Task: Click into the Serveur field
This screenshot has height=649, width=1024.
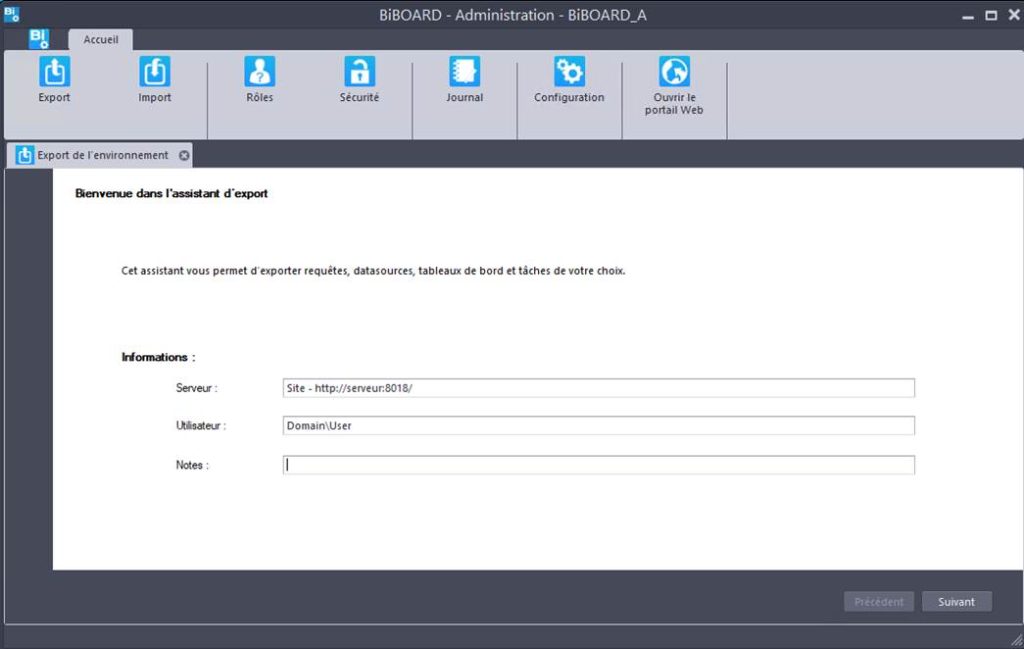Action: point(599,388)
